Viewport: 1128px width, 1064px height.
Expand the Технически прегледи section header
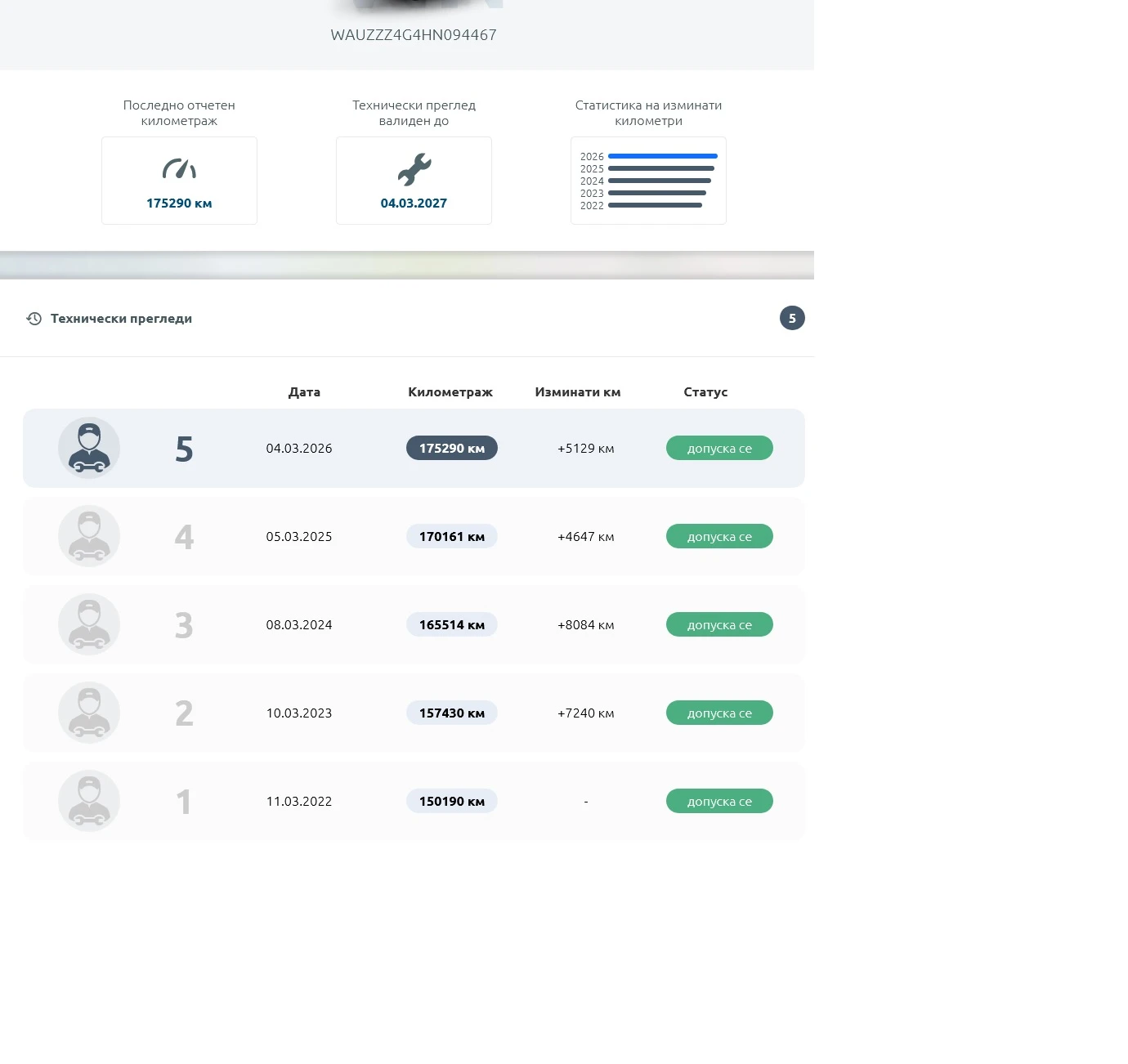407,319
